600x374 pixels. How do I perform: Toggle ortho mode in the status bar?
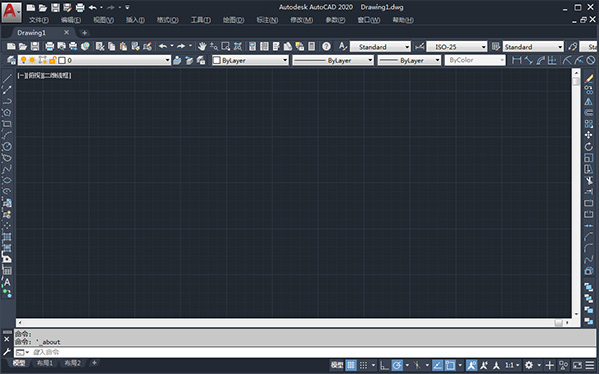click(384, 365)
